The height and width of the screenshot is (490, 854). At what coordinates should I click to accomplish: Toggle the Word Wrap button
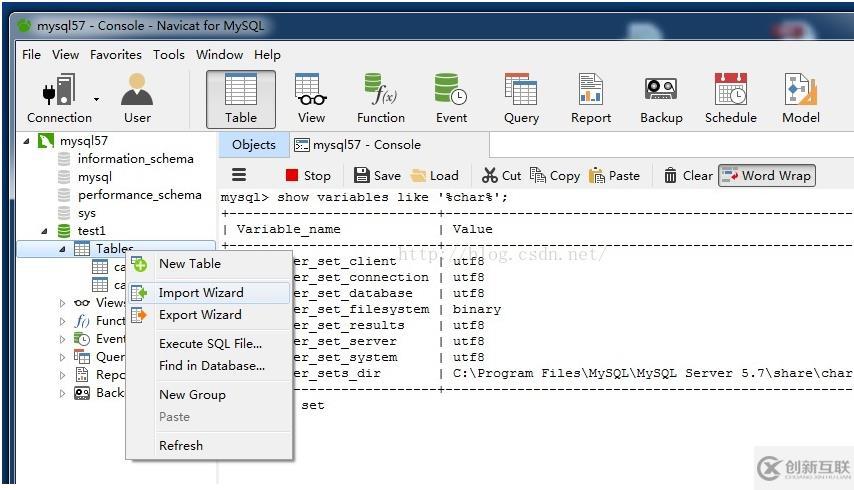[767, 175]
